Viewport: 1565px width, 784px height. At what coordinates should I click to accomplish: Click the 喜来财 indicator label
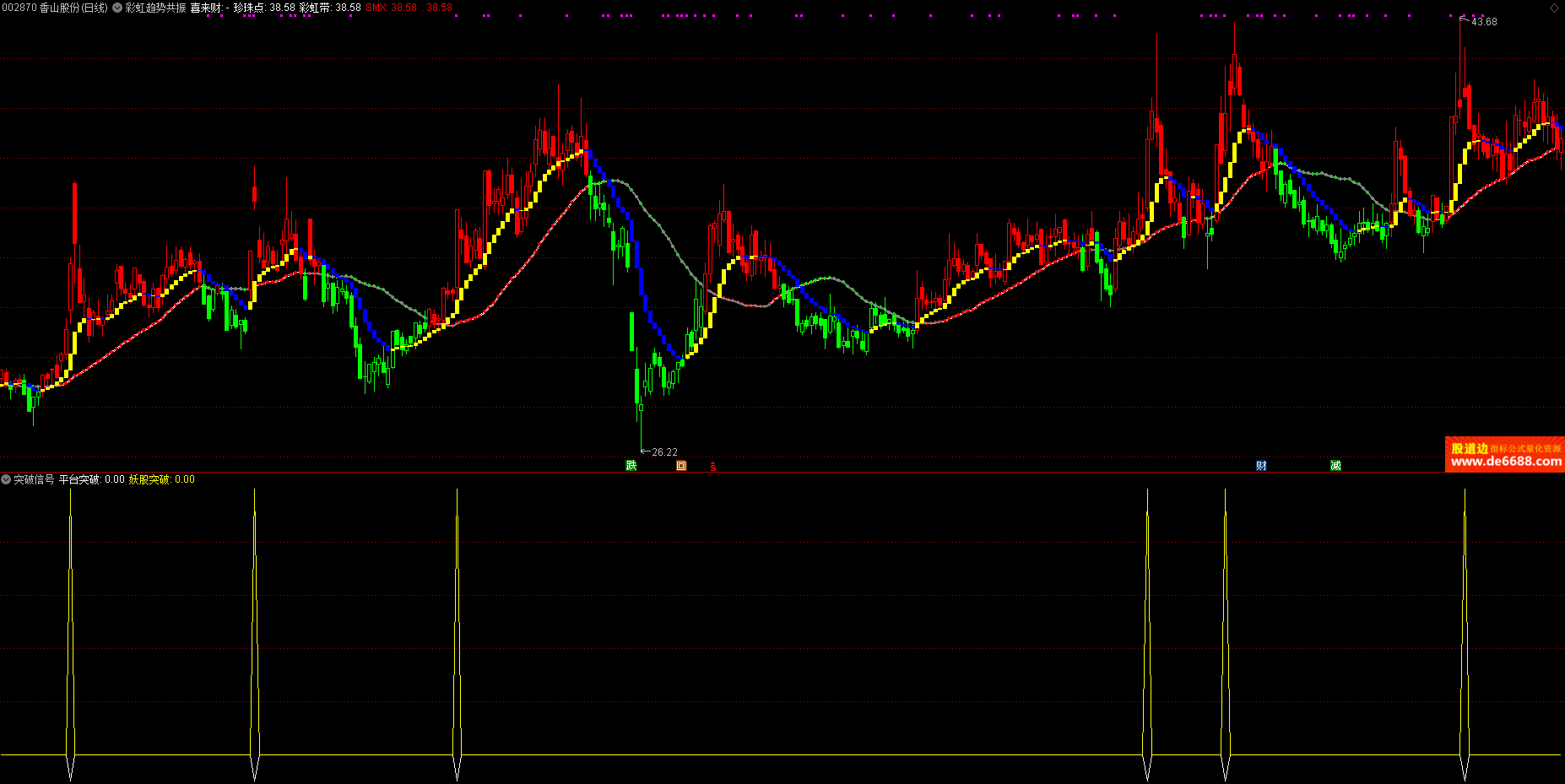(x=207, y=8)
